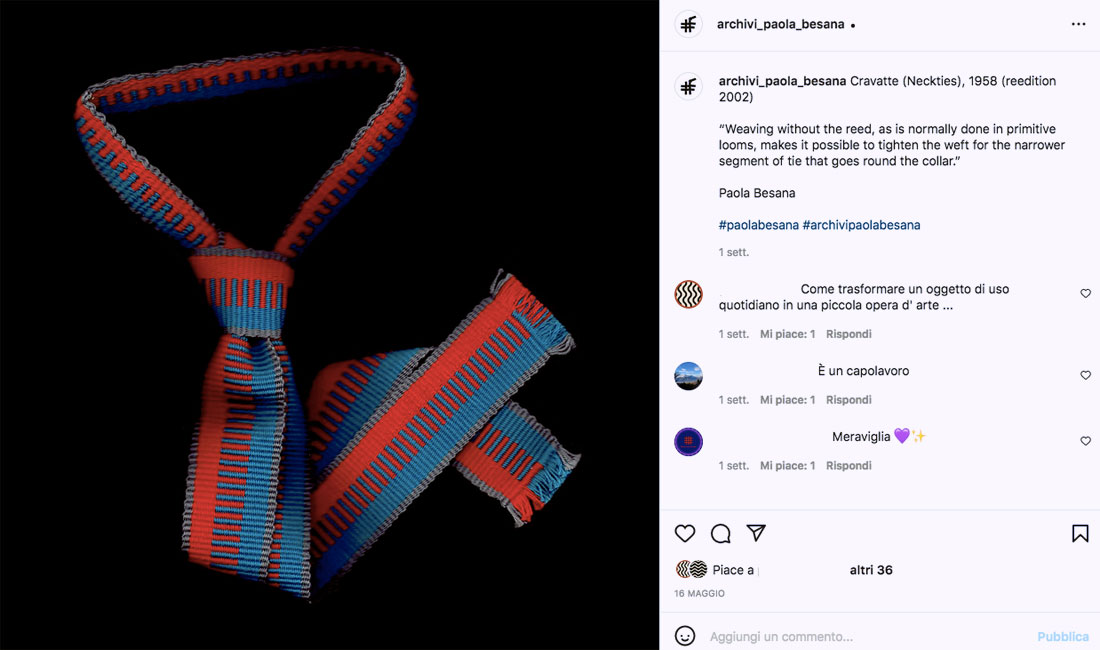Open the #paolabesana hashtag
The image size is (1100, 650).
pos(758,225)
